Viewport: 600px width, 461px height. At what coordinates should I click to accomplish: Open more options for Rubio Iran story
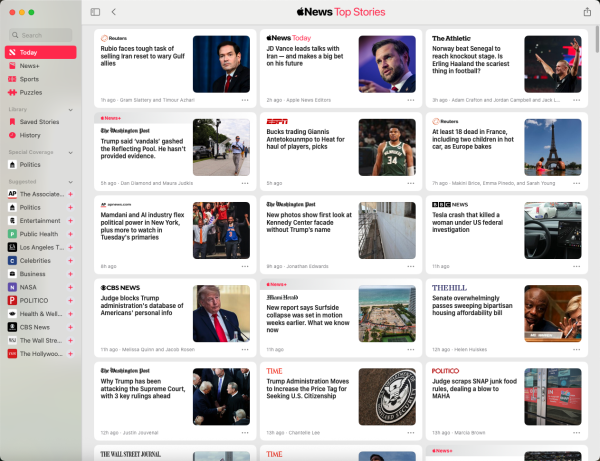[x=245, y=100]
